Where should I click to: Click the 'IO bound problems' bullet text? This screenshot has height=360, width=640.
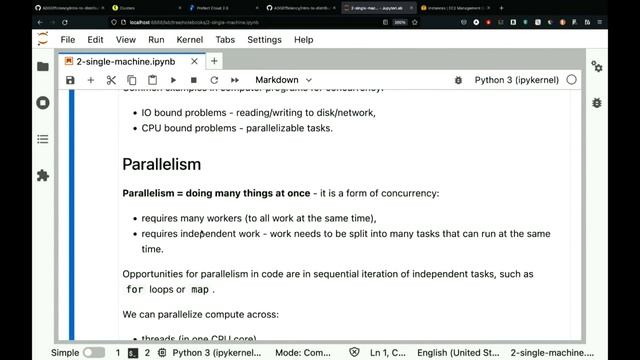[258, 113]
